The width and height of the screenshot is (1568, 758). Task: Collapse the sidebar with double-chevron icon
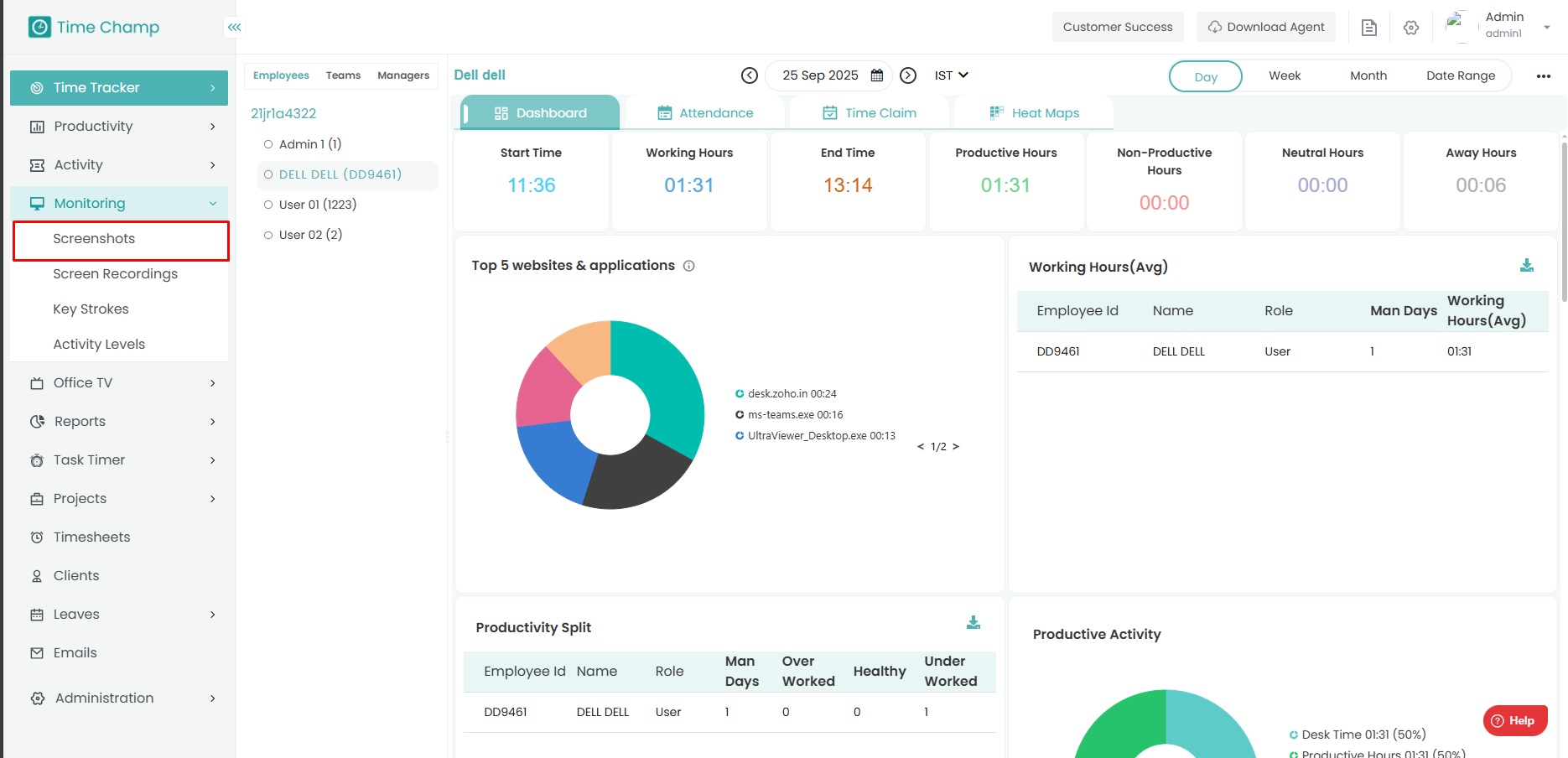(x=234, y=28)
